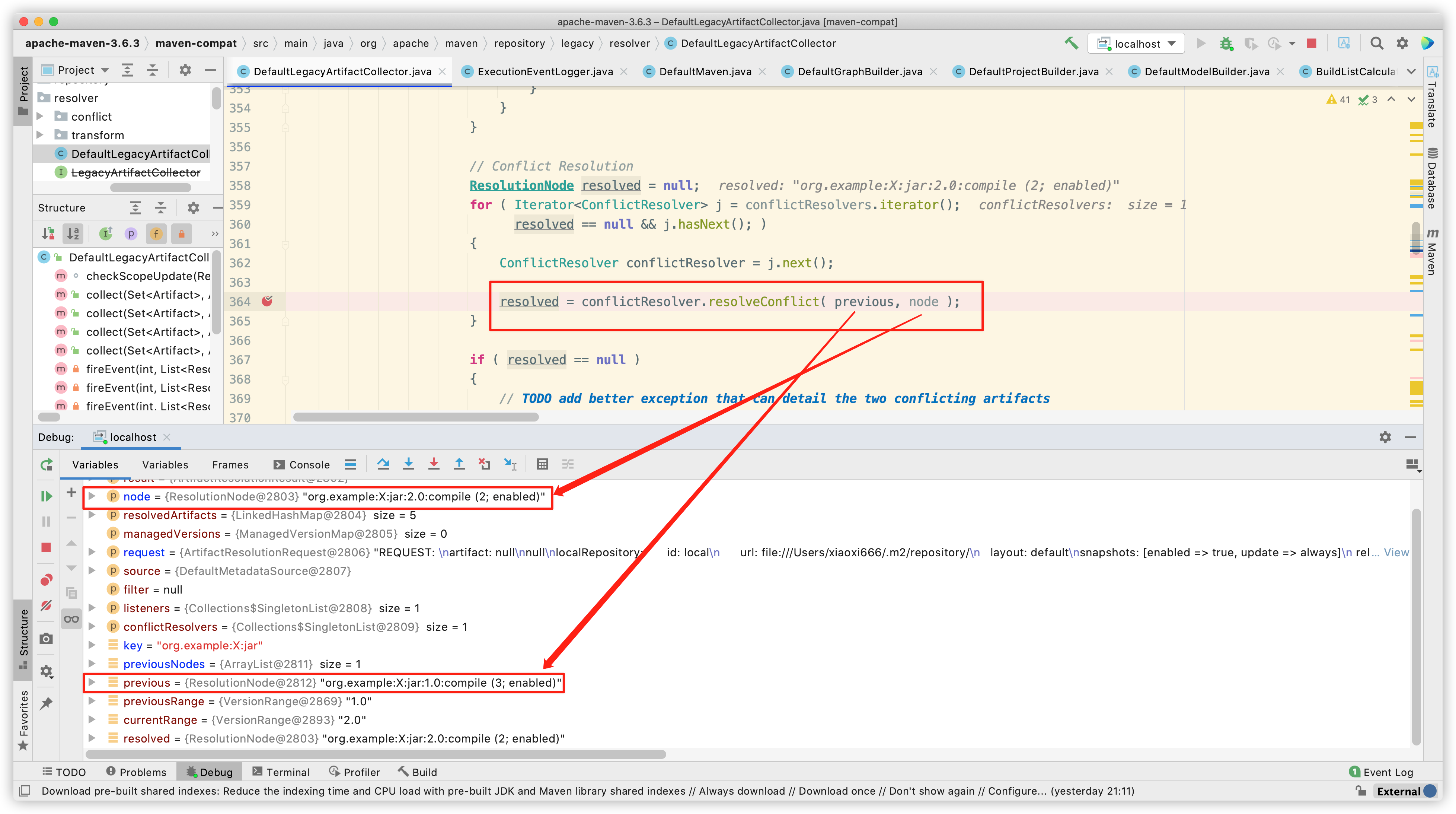Viewport: 1456px width, 814px height.
Task: Click View Breakpoints icon in debug sidebar
Action: [x=47, y=580]
